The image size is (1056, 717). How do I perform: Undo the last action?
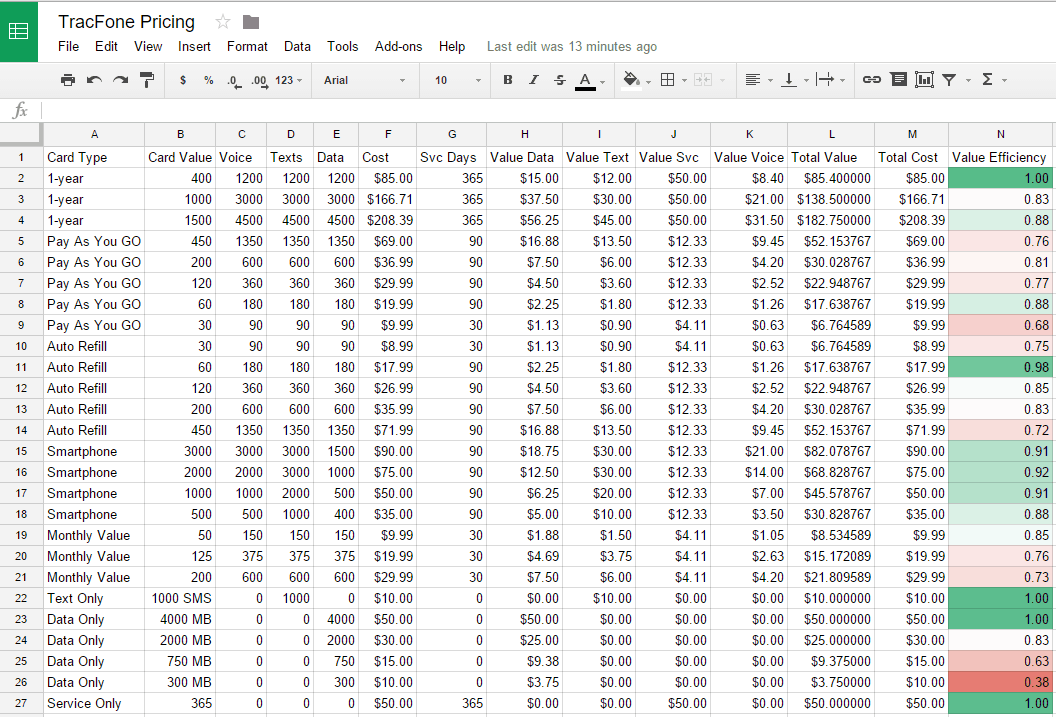94,80
